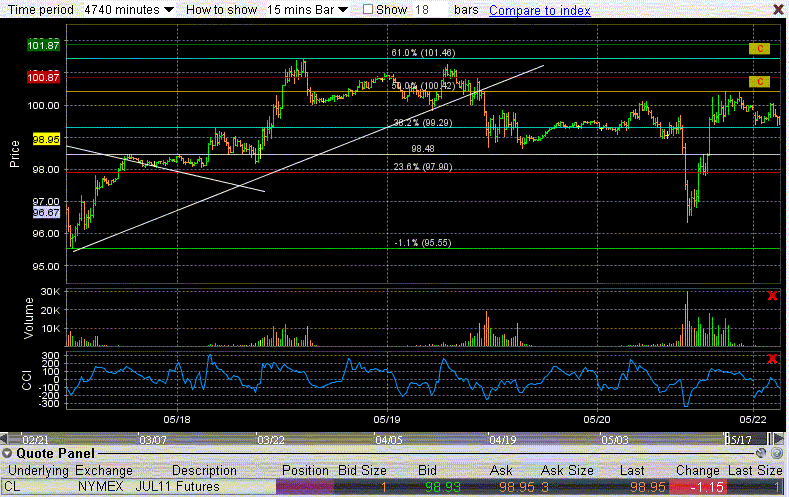Image resolution: width=789 pixels, height=497 pixels.
Task: Remove the CCI indicator with its red X
Action: (x=772, y=359)
